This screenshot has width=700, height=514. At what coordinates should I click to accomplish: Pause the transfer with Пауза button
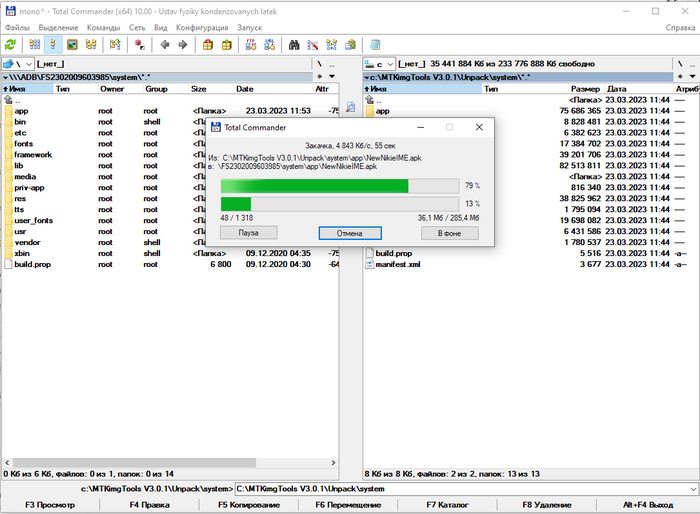tap(249, 233)
